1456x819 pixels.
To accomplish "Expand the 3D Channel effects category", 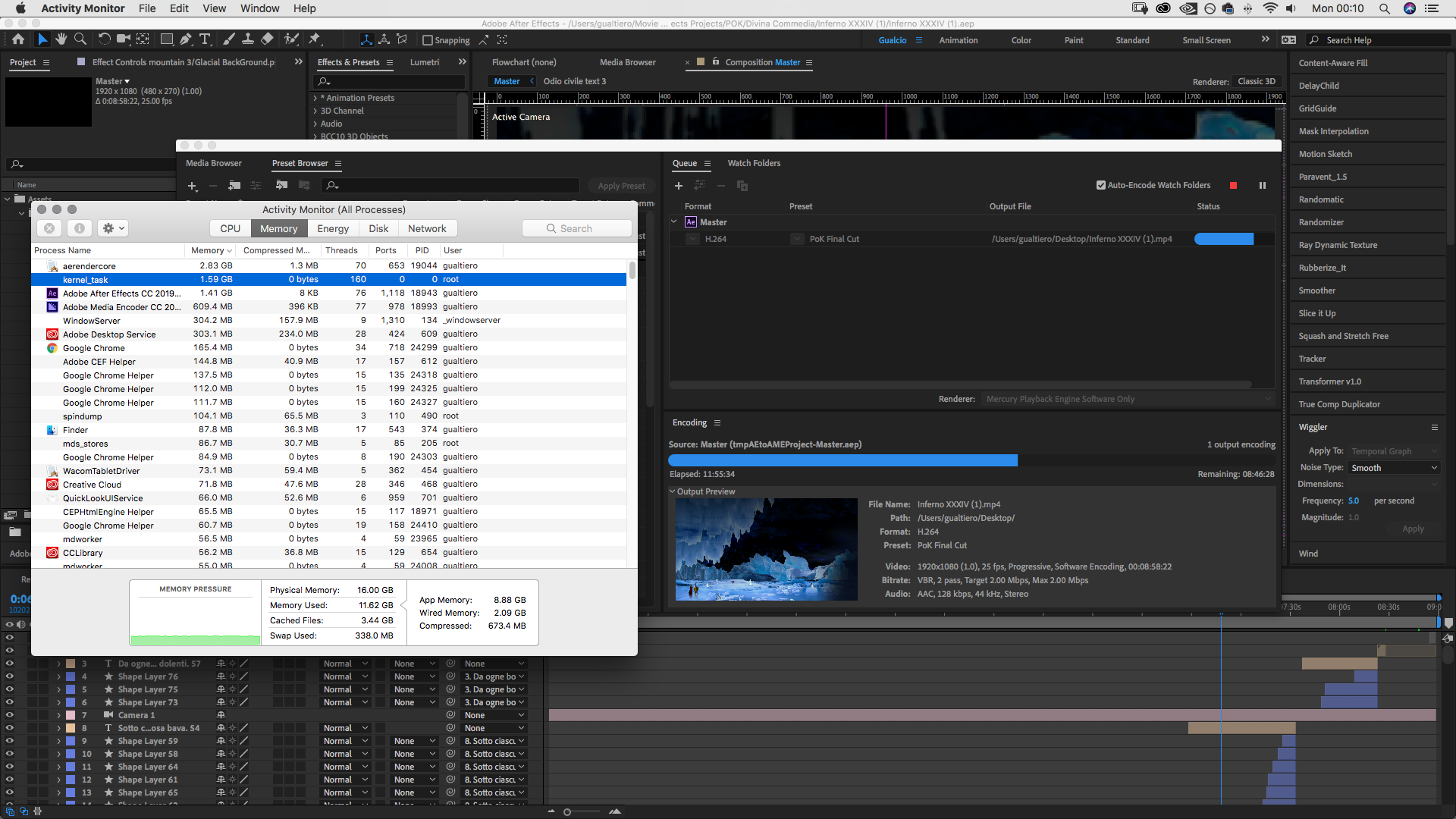I will click(315, 111).
